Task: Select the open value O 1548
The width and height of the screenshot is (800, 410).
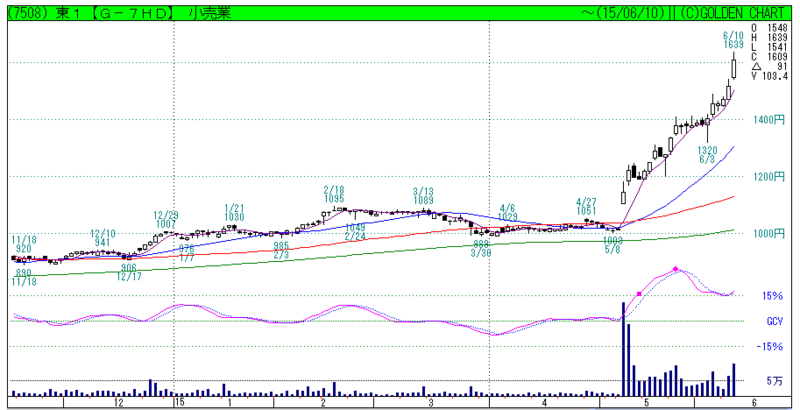Action: tap(769, 28)
